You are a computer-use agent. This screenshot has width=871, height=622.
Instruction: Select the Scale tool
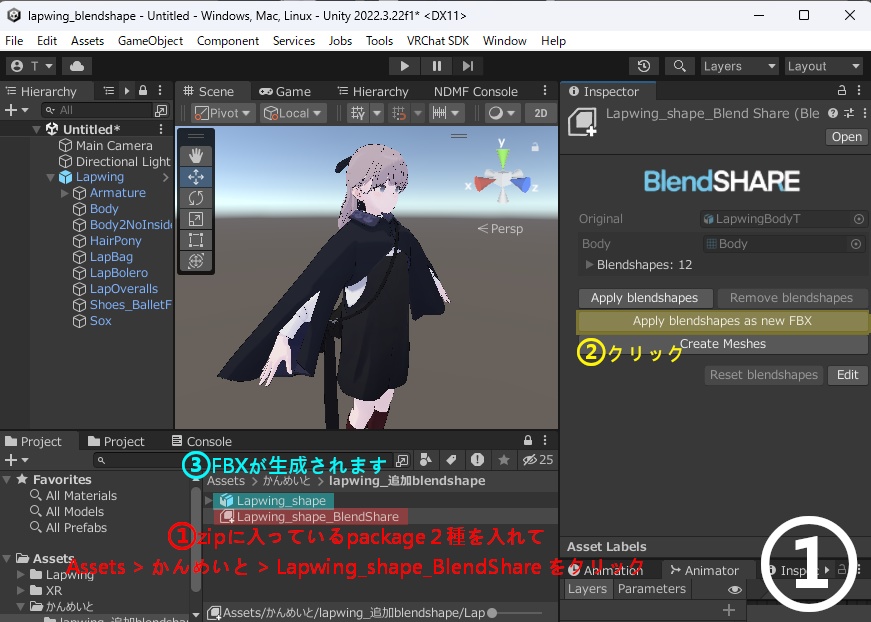(x=196, y=219)
